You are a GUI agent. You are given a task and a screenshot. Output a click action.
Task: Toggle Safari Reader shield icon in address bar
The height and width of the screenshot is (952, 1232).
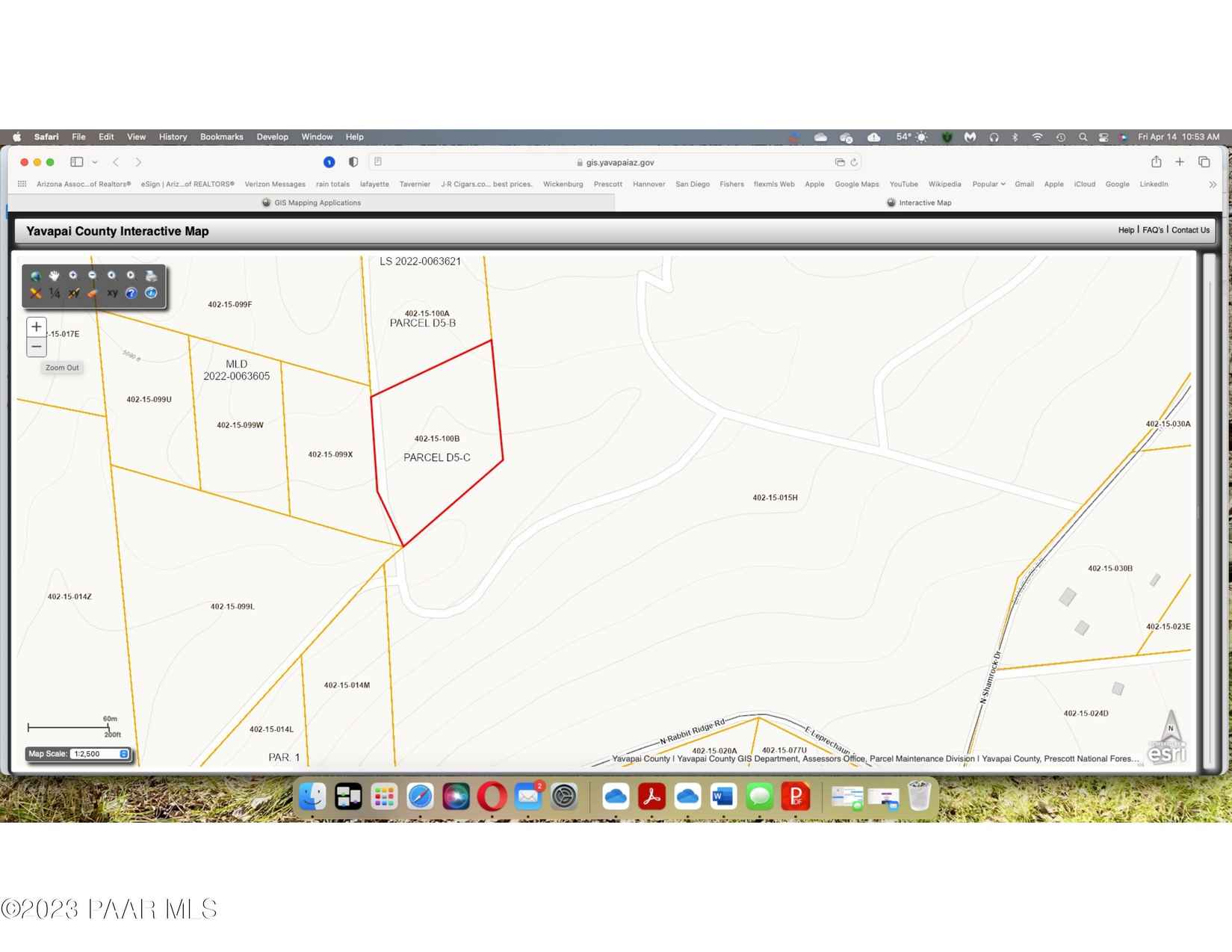click(353, 161)
